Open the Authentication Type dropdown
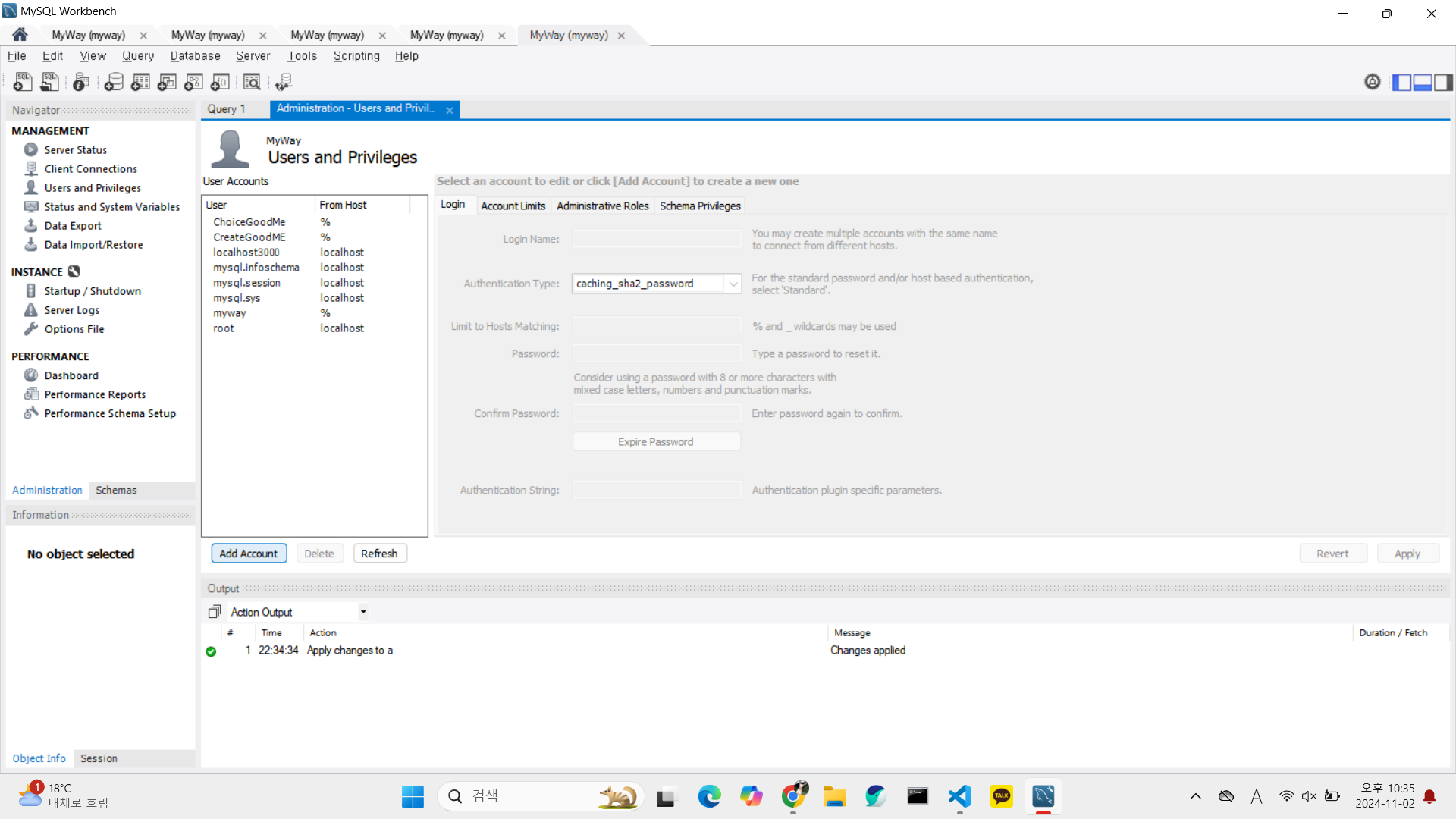 click(733, 284)
